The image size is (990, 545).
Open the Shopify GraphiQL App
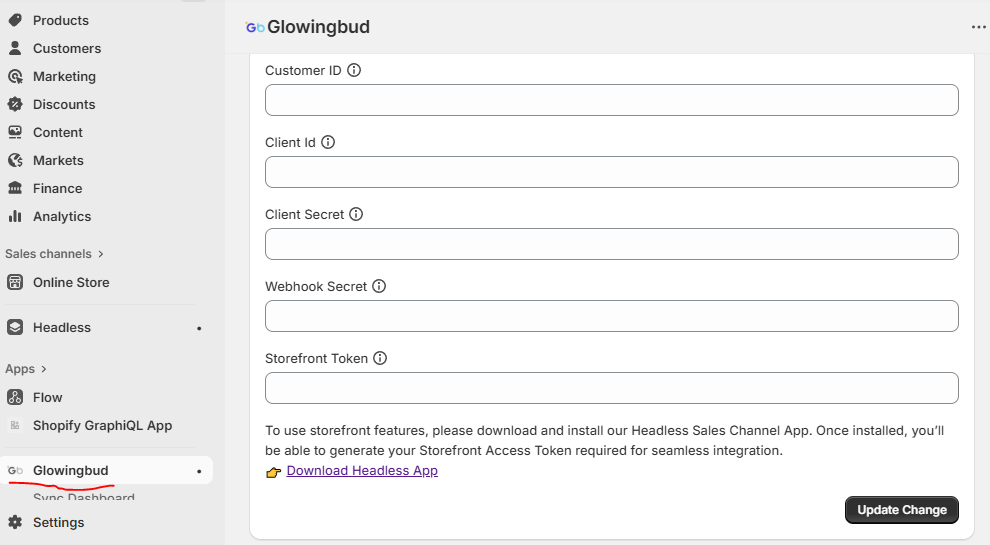(102, 425)
